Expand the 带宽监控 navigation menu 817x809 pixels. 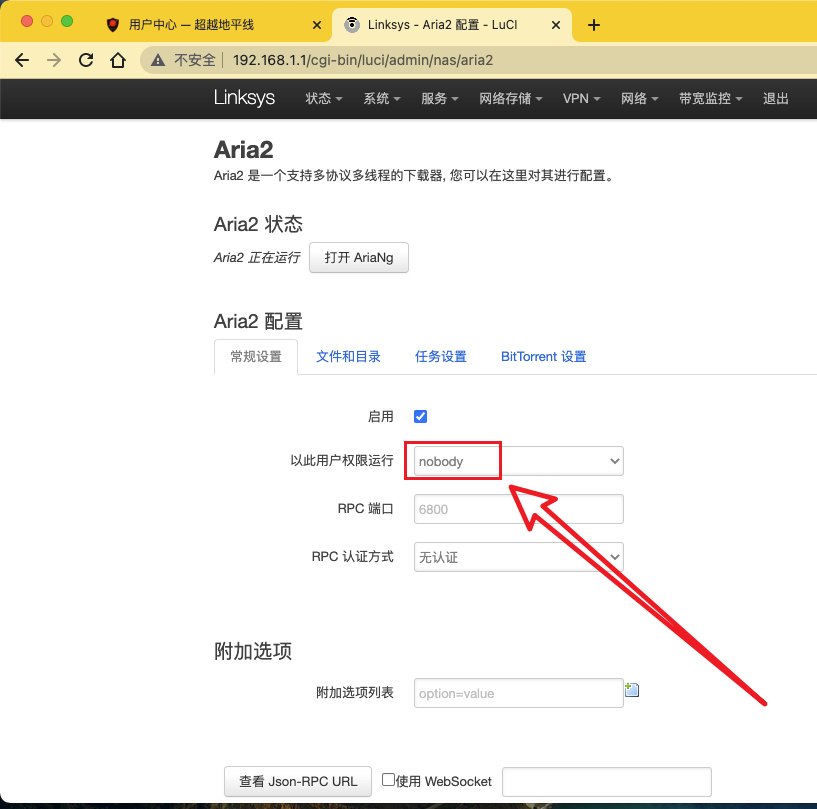point(711,98)
